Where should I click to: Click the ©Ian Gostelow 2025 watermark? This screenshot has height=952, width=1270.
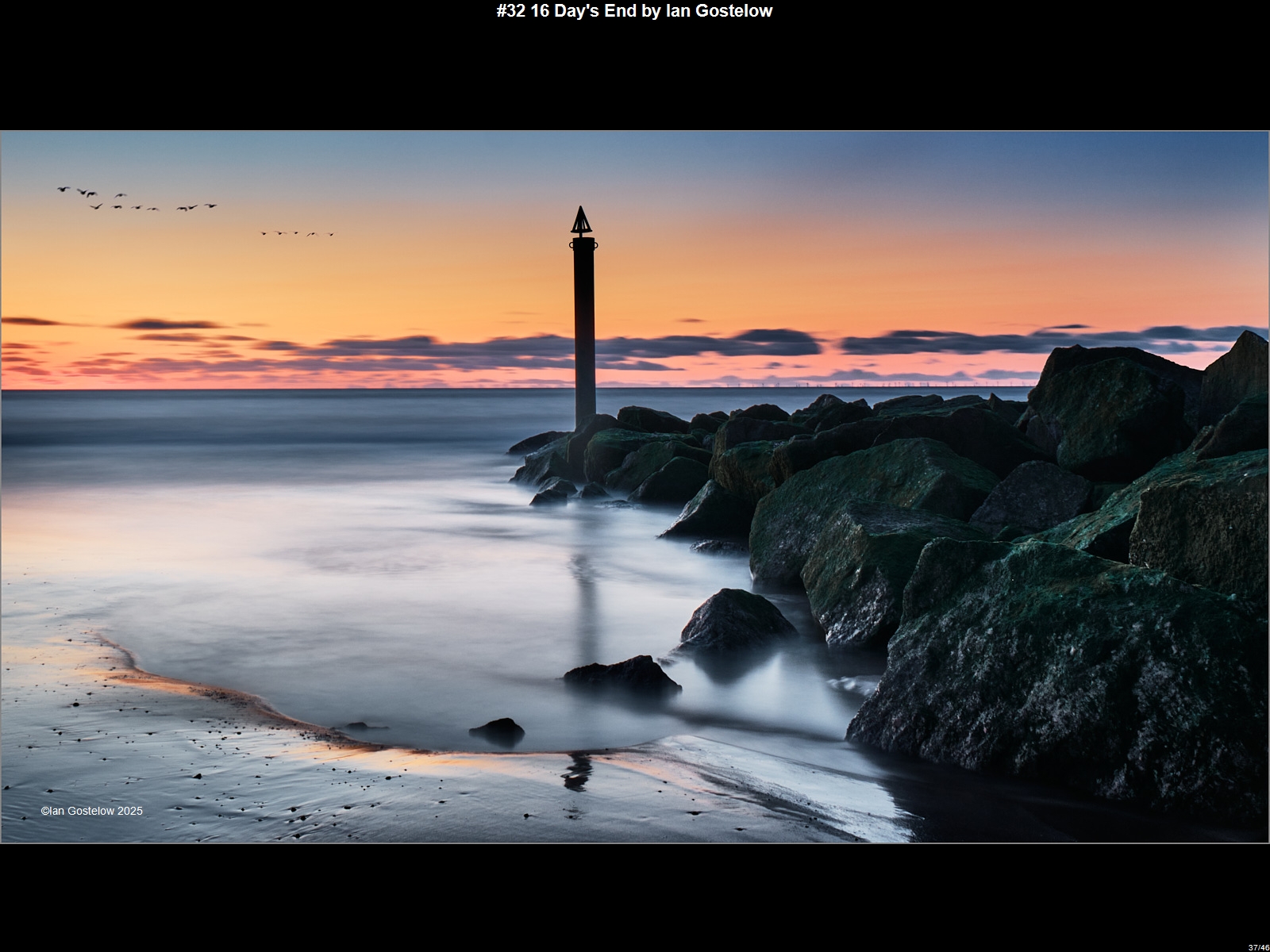click(x=92, y=811)
